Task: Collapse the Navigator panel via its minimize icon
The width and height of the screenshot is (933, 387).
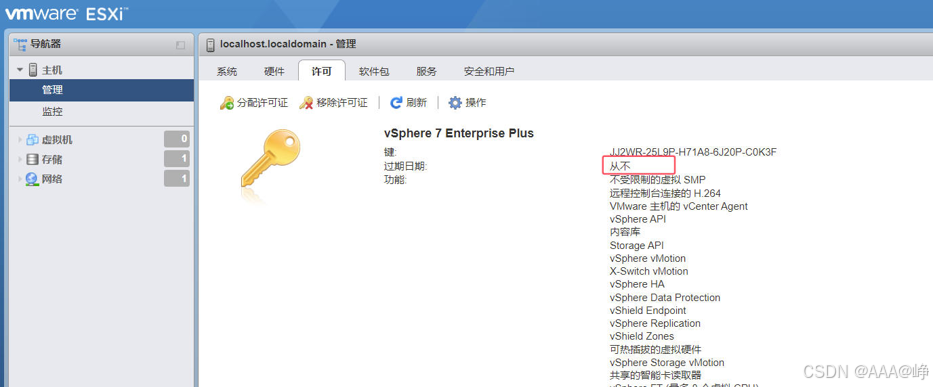Action: coord(180,45)
